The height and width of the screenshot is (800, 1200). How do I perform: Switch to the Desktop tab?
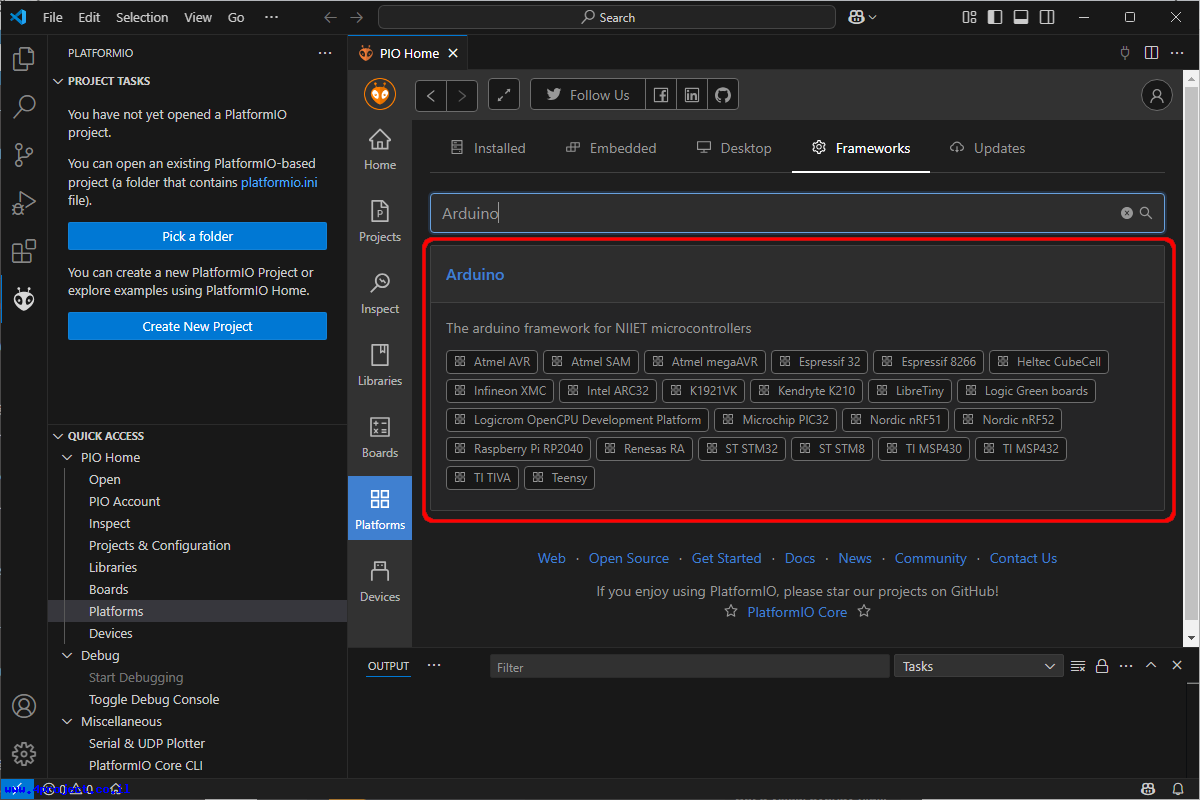[x=734, y=148]
